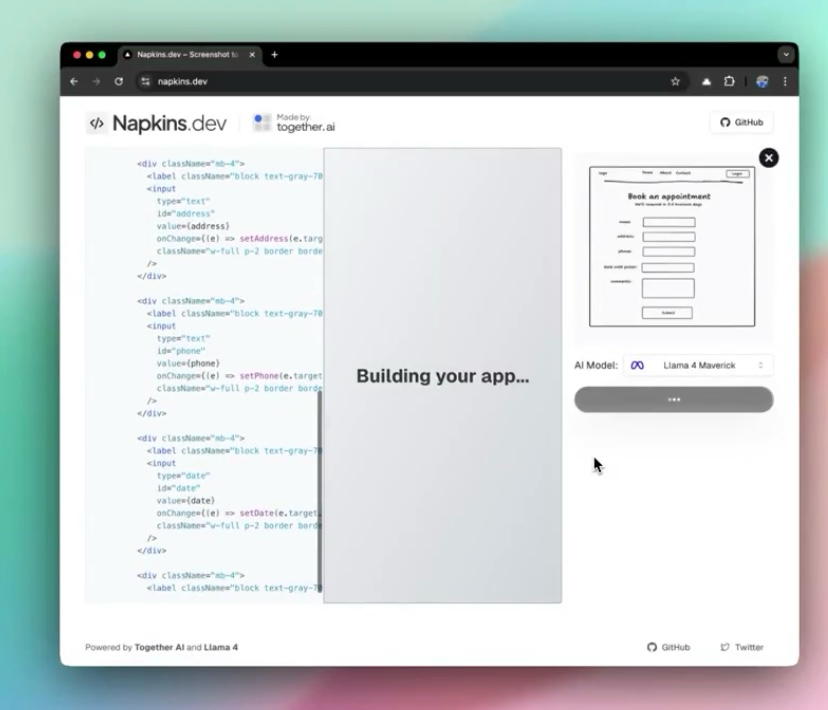Image resolution: width=828 pixels, height=710 pixels.
Task: Bookmark this page with the star icon
Action: [675, 81]
